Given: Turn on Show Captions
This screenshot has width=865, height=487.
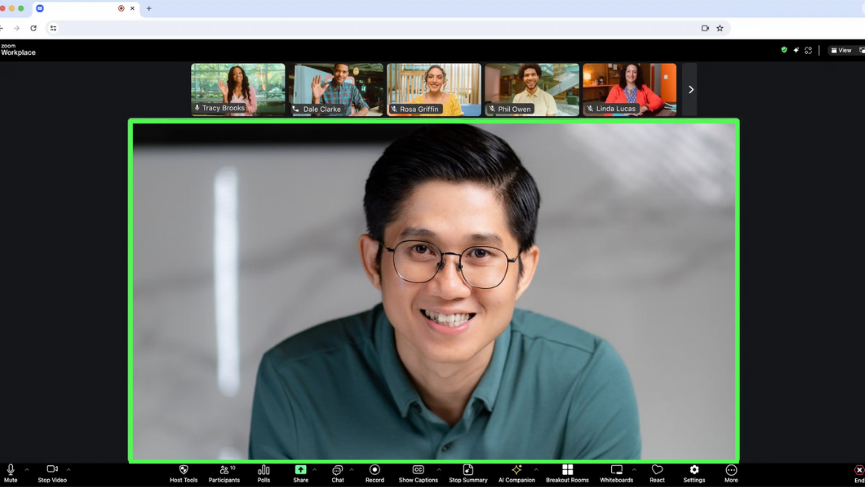Looking at the screenshot, I should click(x=418, y=470).
